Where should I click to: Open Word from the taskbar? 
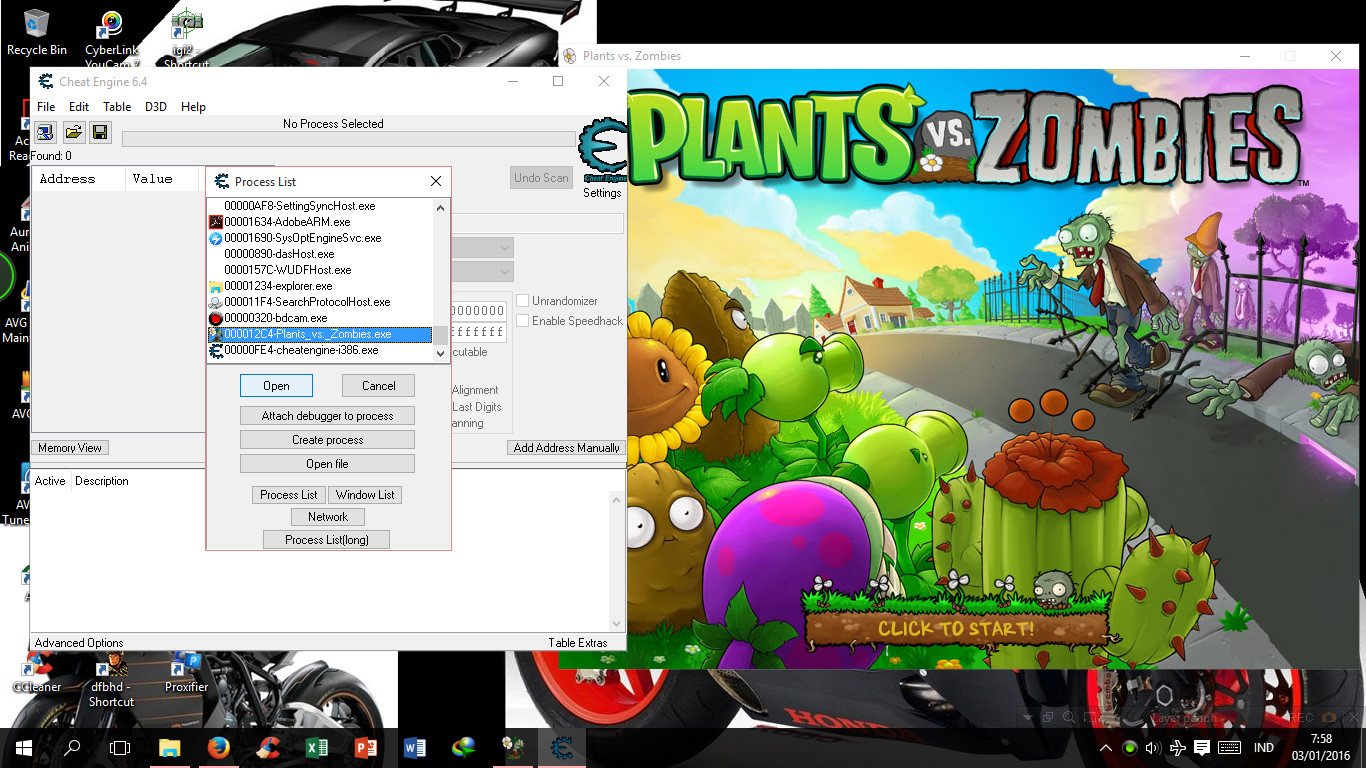coord(414,747)
